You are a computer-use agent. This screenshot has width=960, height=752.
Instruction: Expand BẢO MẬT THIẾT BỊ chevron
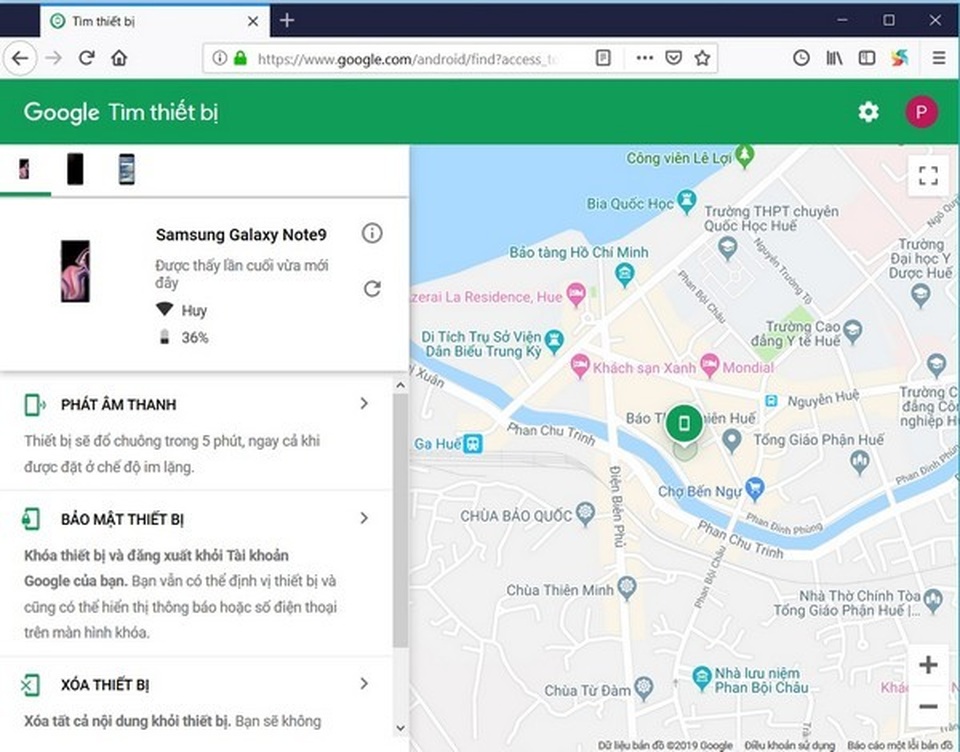click(364, 518)
